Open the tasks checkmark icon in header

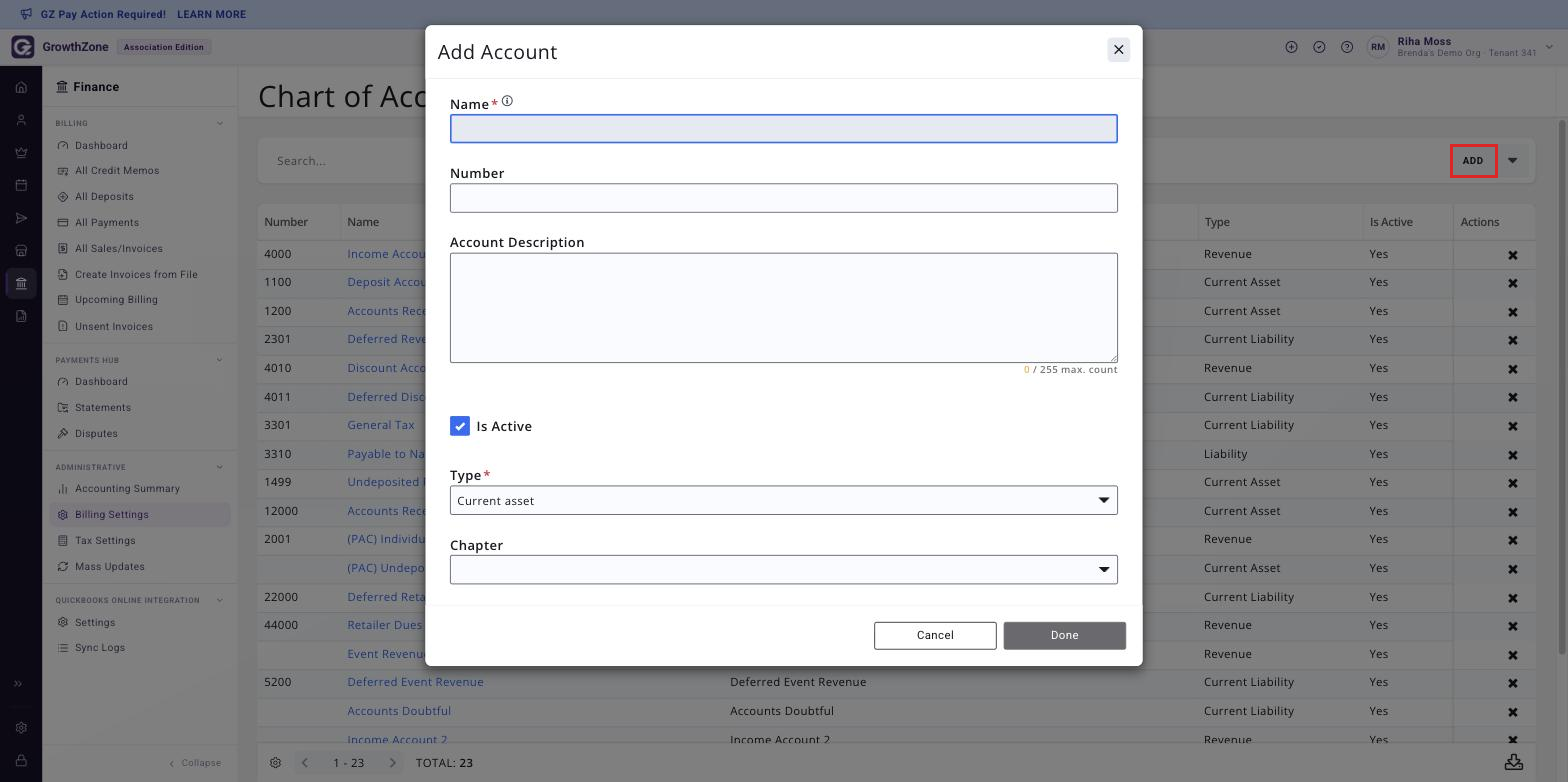pyautogui.click(x=1319, y=47)
